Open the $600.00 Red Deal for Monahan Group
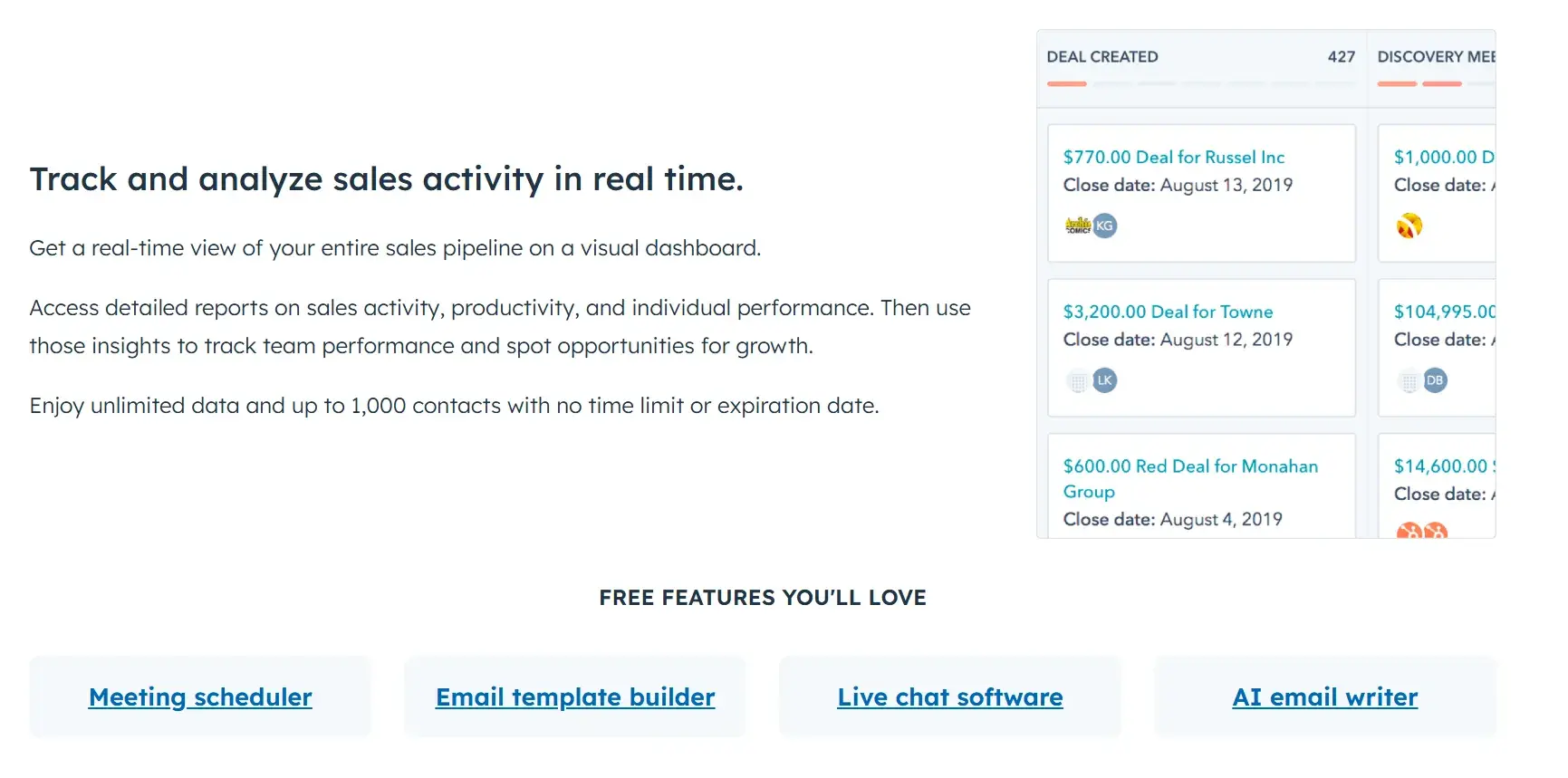 1190,467
